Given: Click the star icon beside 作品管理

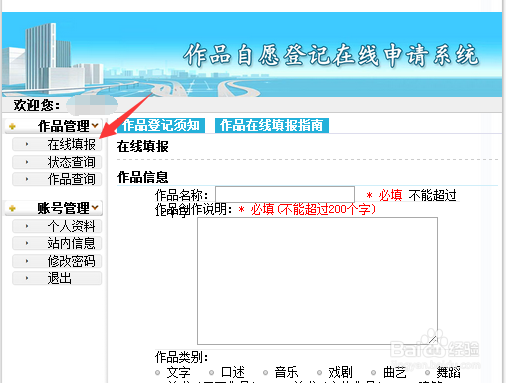Looking at the screenshot, I should 12,126.
